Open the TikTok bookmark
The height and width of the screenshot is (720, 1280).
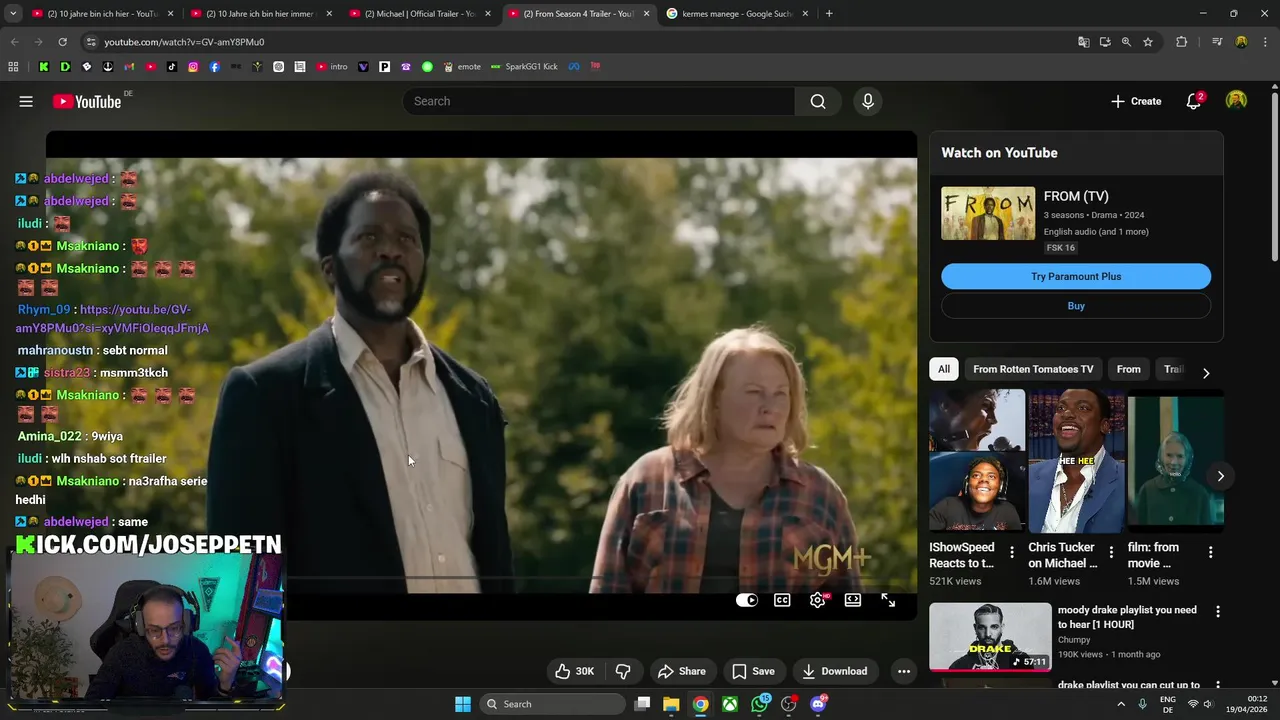click(172, 67)
